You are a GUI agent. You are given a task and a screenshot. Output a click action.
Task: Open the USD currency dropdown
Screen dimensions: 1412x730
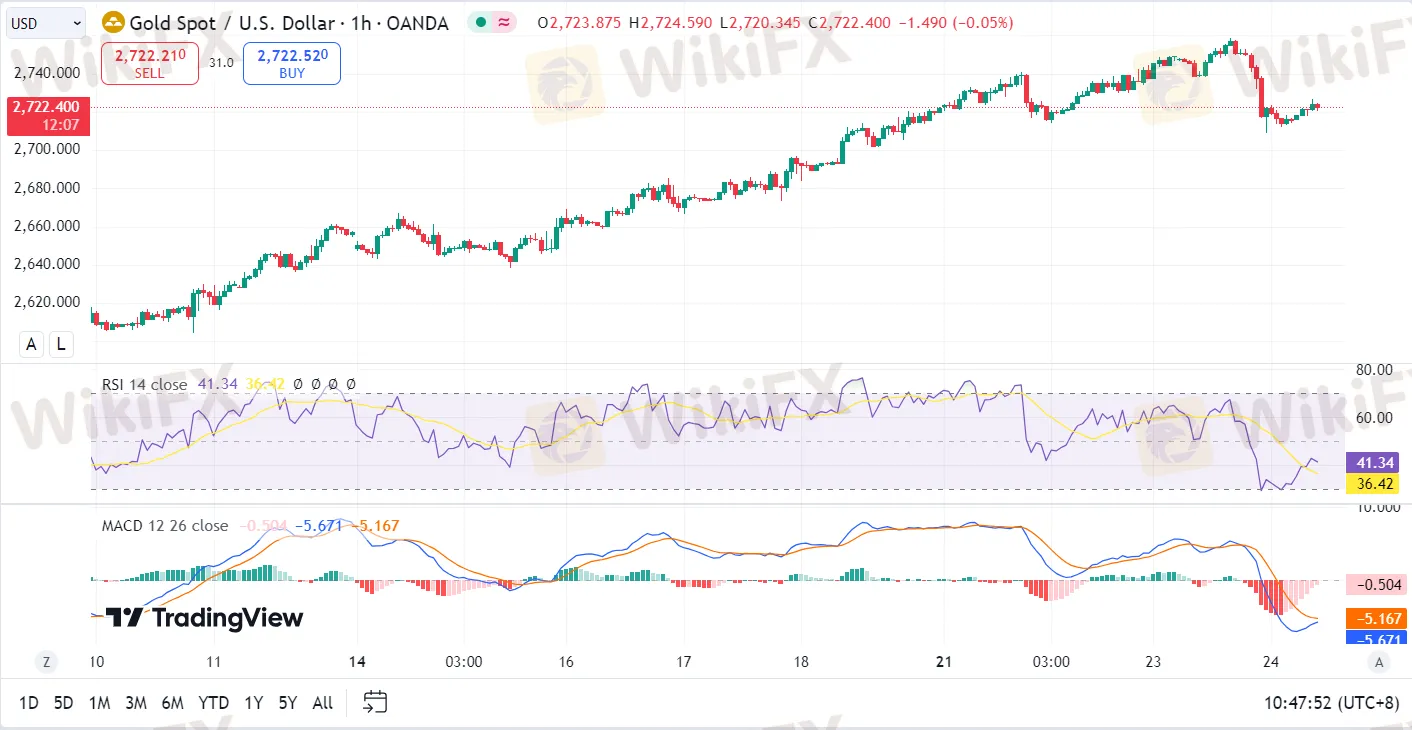pos(46,22)
